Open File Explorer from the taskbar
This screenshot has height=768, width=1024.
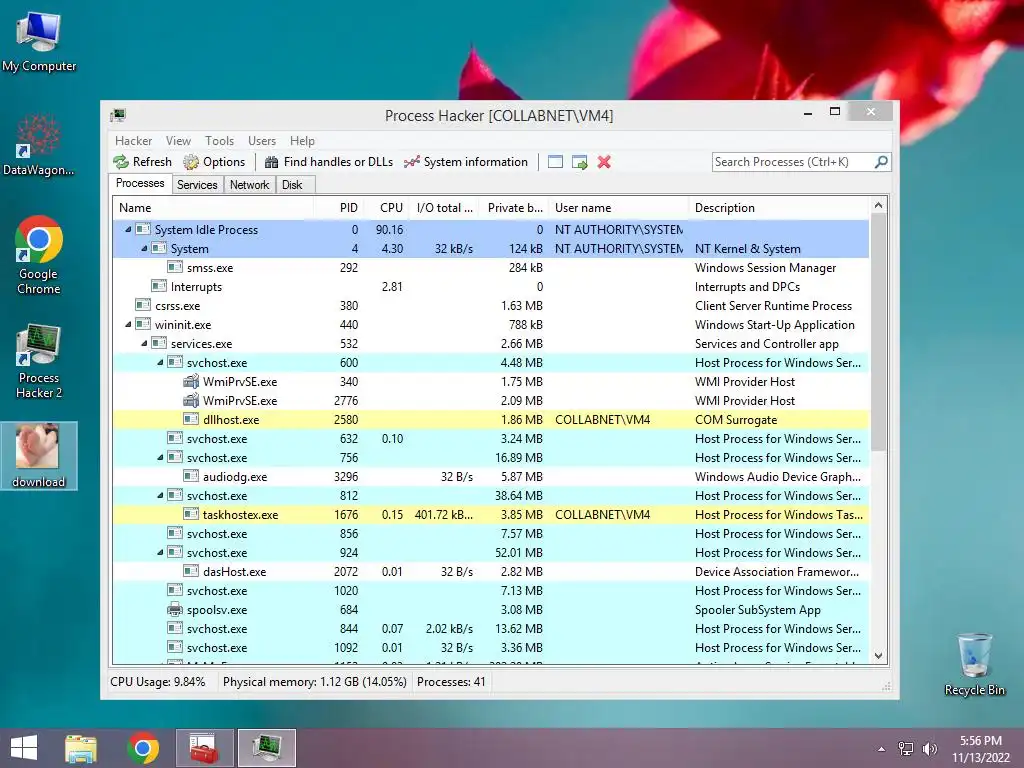tap(81, 748)
